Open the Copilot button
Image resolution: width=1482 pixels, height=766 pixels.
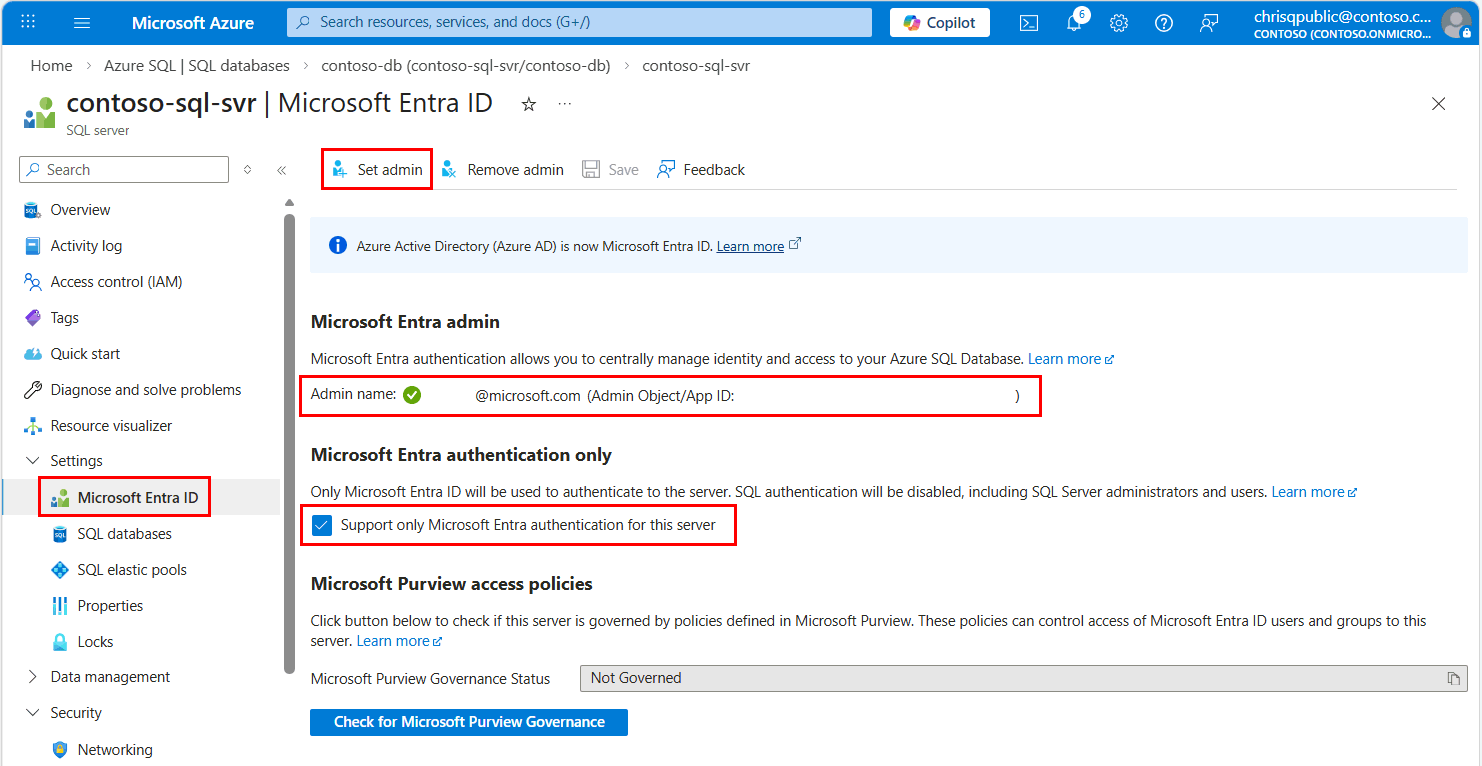pos(939,23)
